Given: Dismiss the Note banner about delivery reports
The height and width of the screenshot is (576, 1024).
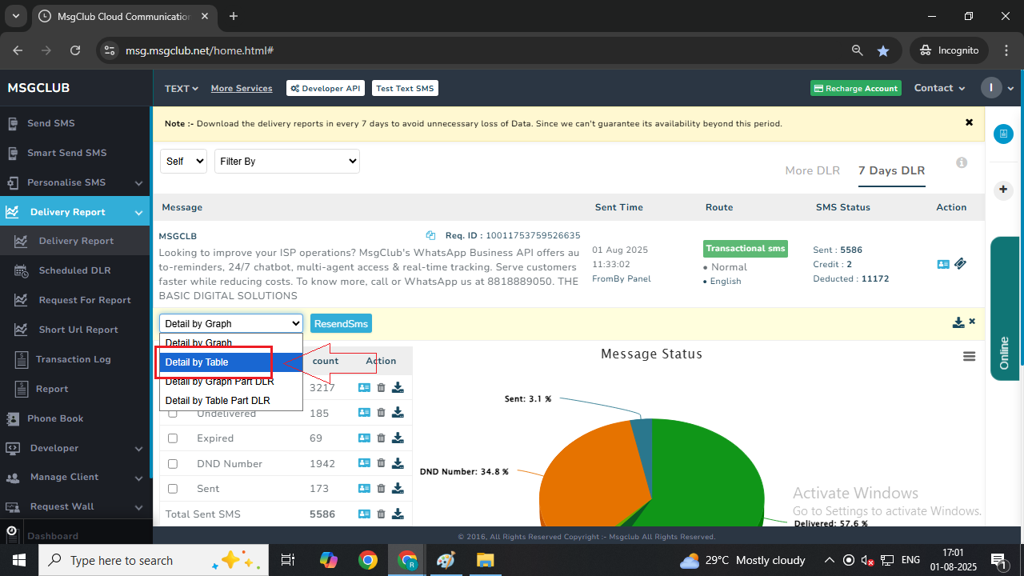Looking at the screenshot, I should click(969, 123).
